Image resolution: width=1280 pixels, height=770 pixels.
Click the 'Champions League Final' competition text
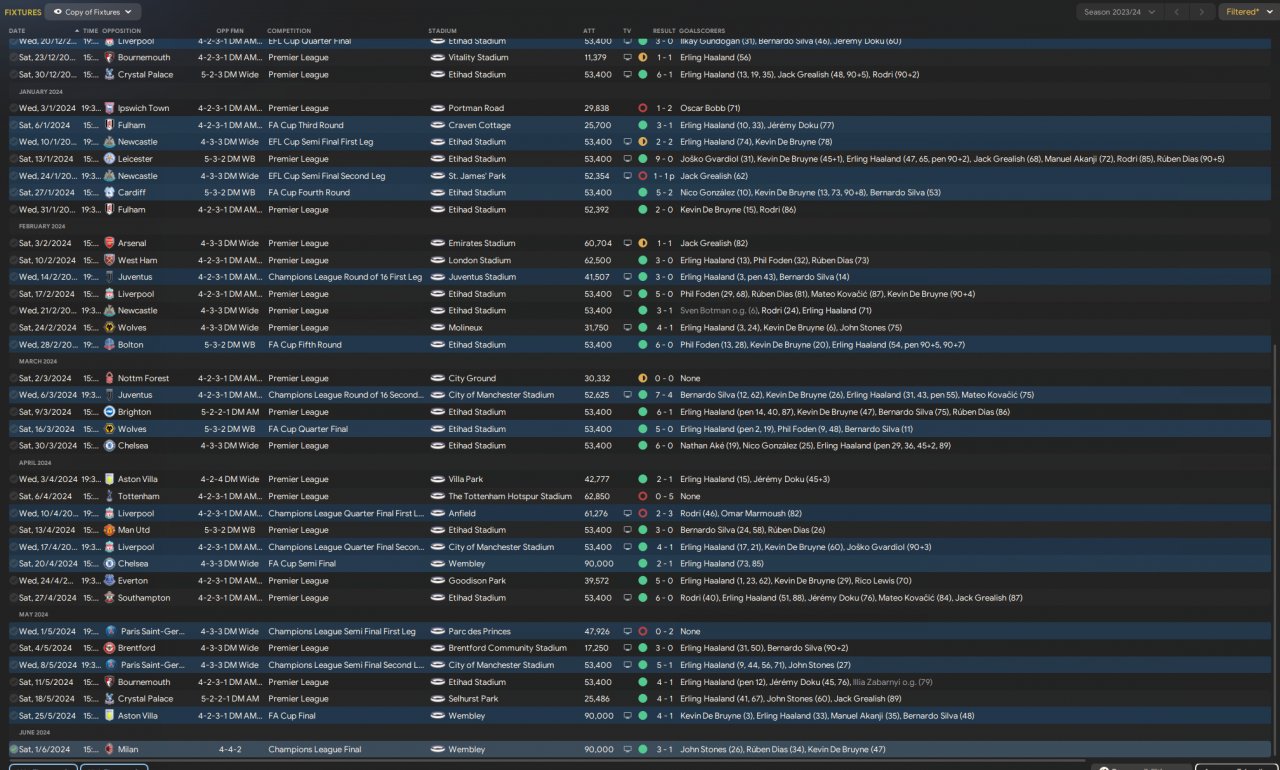pos(314,749)
